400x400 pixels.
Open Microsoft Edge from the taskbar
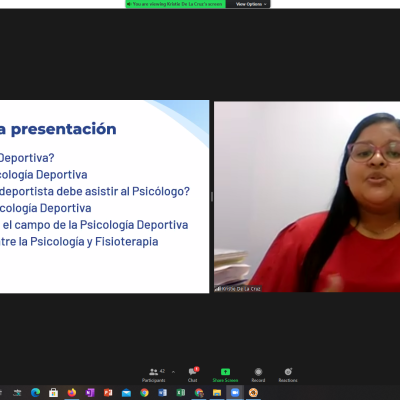click(x=35, y=393)
